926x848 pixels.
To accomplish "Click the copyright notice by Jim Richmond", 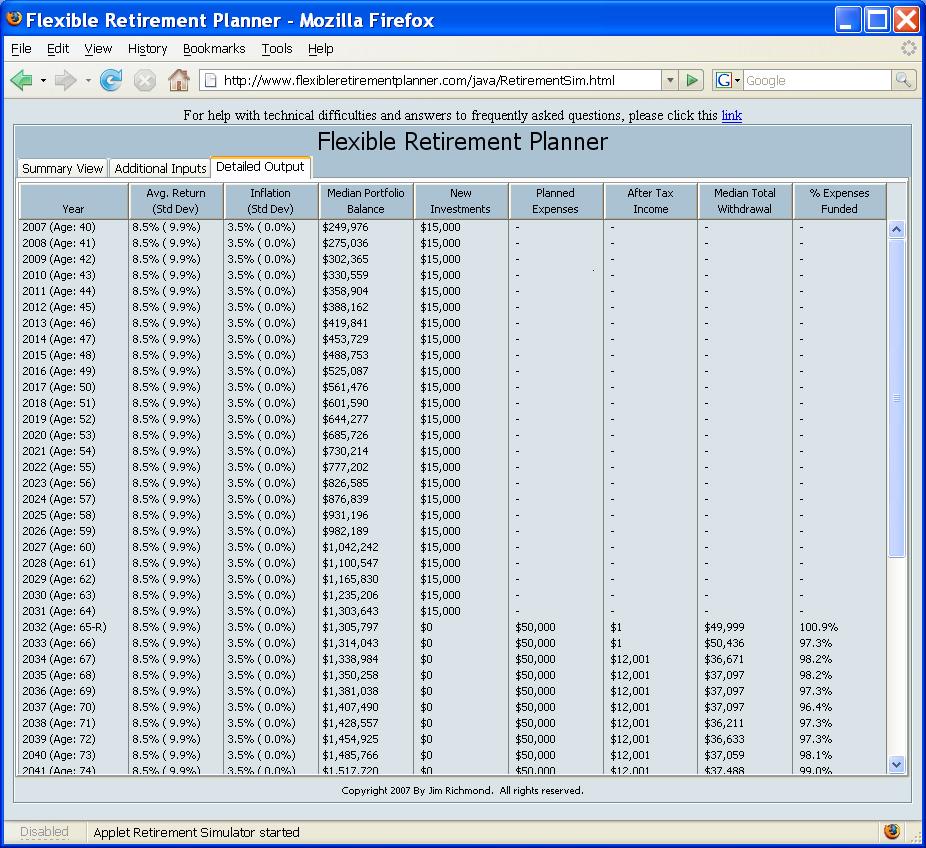I will 462,790.
